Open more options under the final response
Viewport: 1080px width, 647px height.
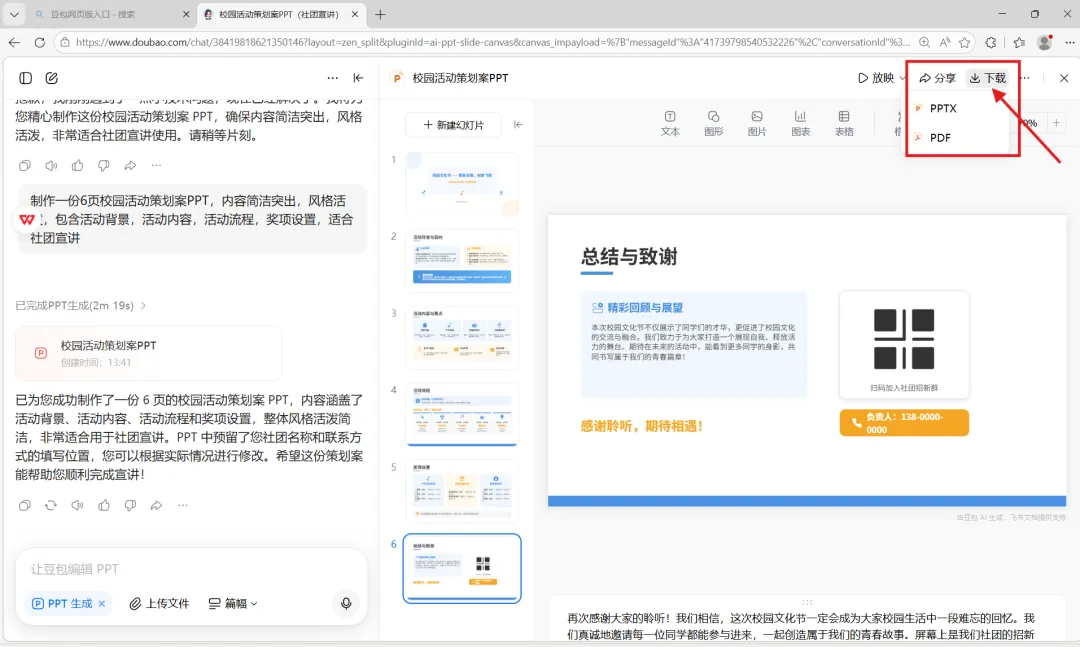pyautogui.click(x=183, y=505)
